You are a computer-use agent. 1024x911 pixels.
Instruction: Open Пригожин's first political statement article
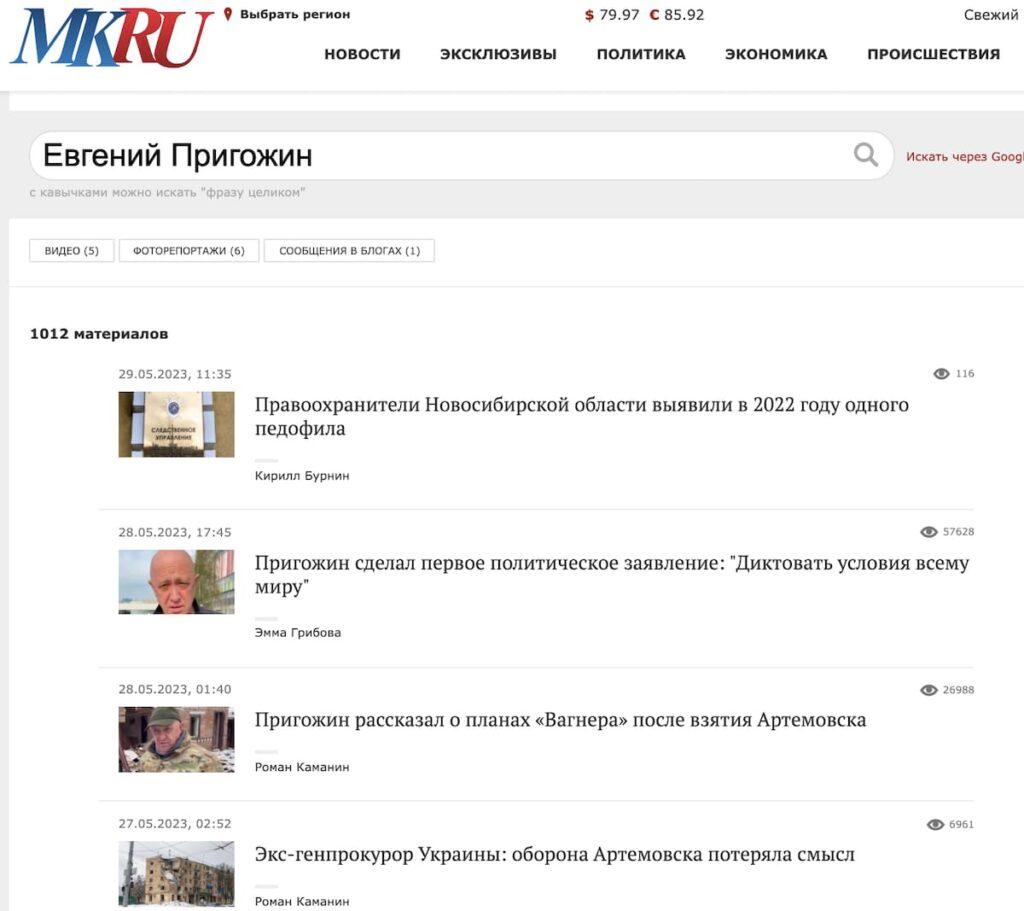click(x=611, y=574)
